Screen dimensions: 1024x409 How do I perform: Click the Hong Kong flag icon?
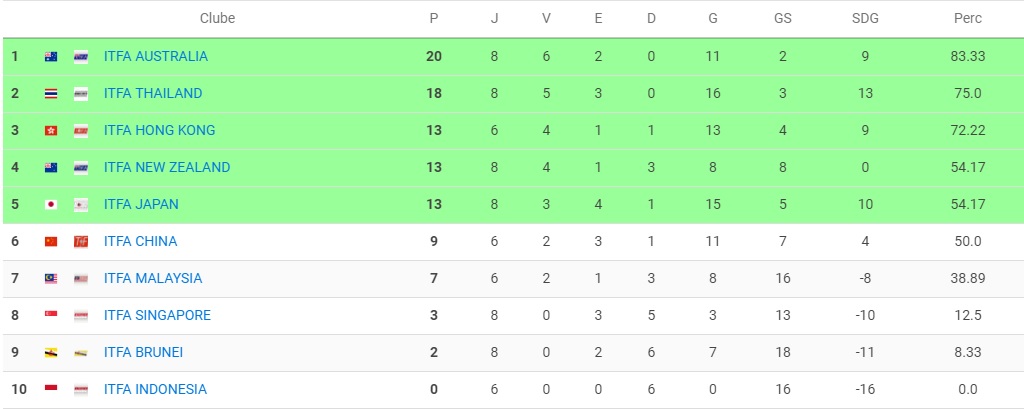click(x=51, y=131)
